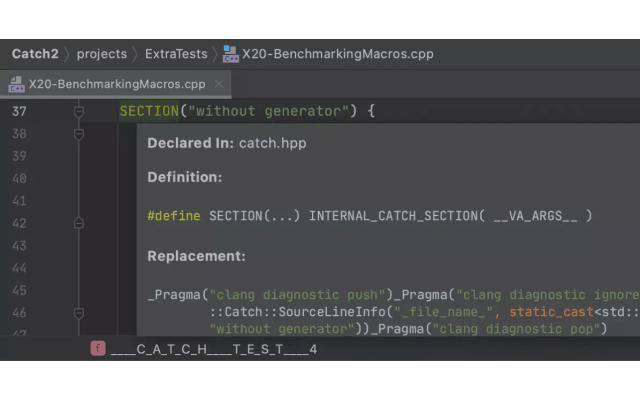
Task: Click ____C_A_T_C_H____T_E_S_T____4 function breadcrumb
Action: (213, 349)
